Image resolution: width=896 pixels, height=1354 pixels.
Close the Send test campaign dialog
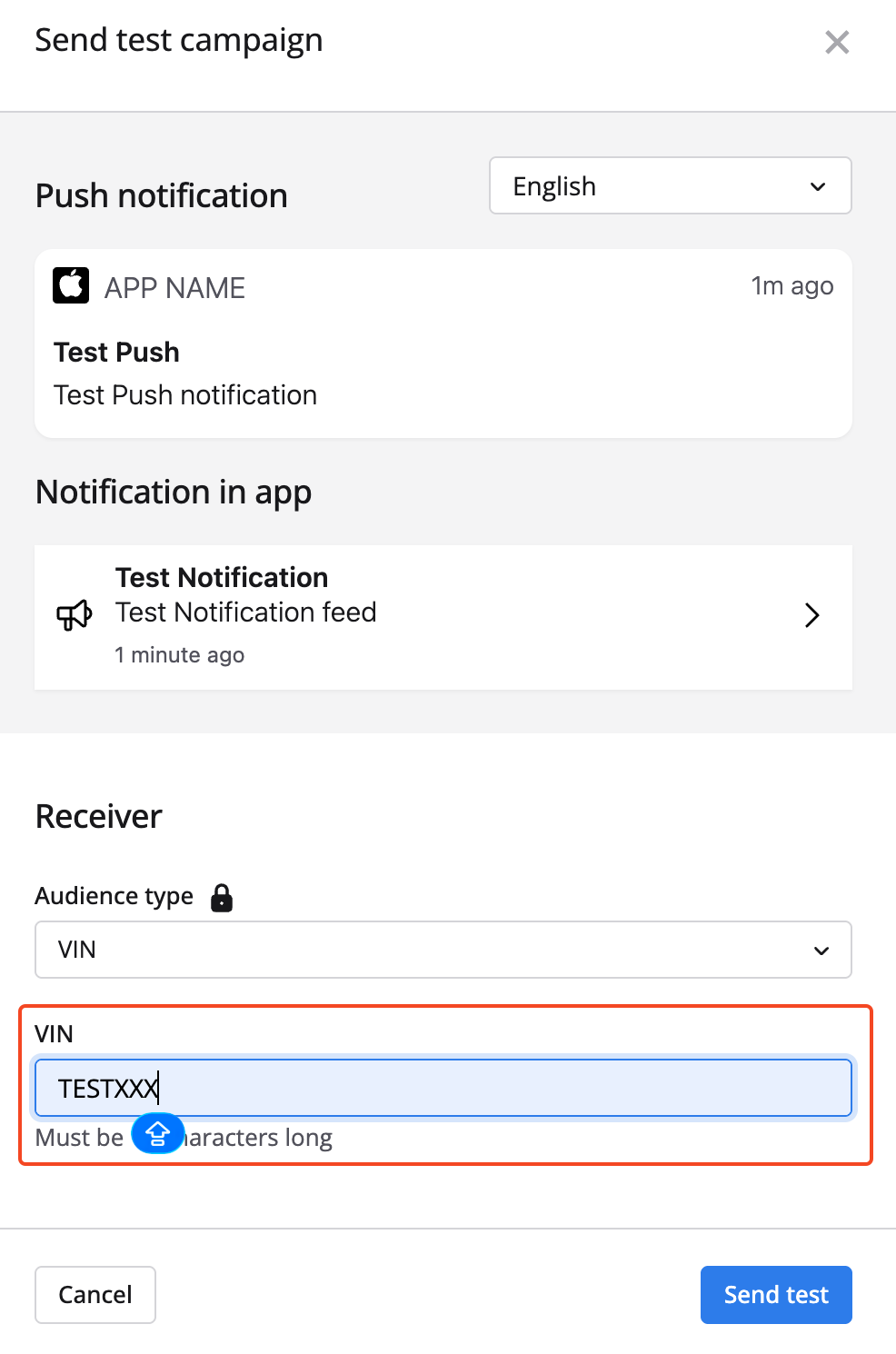836,42
